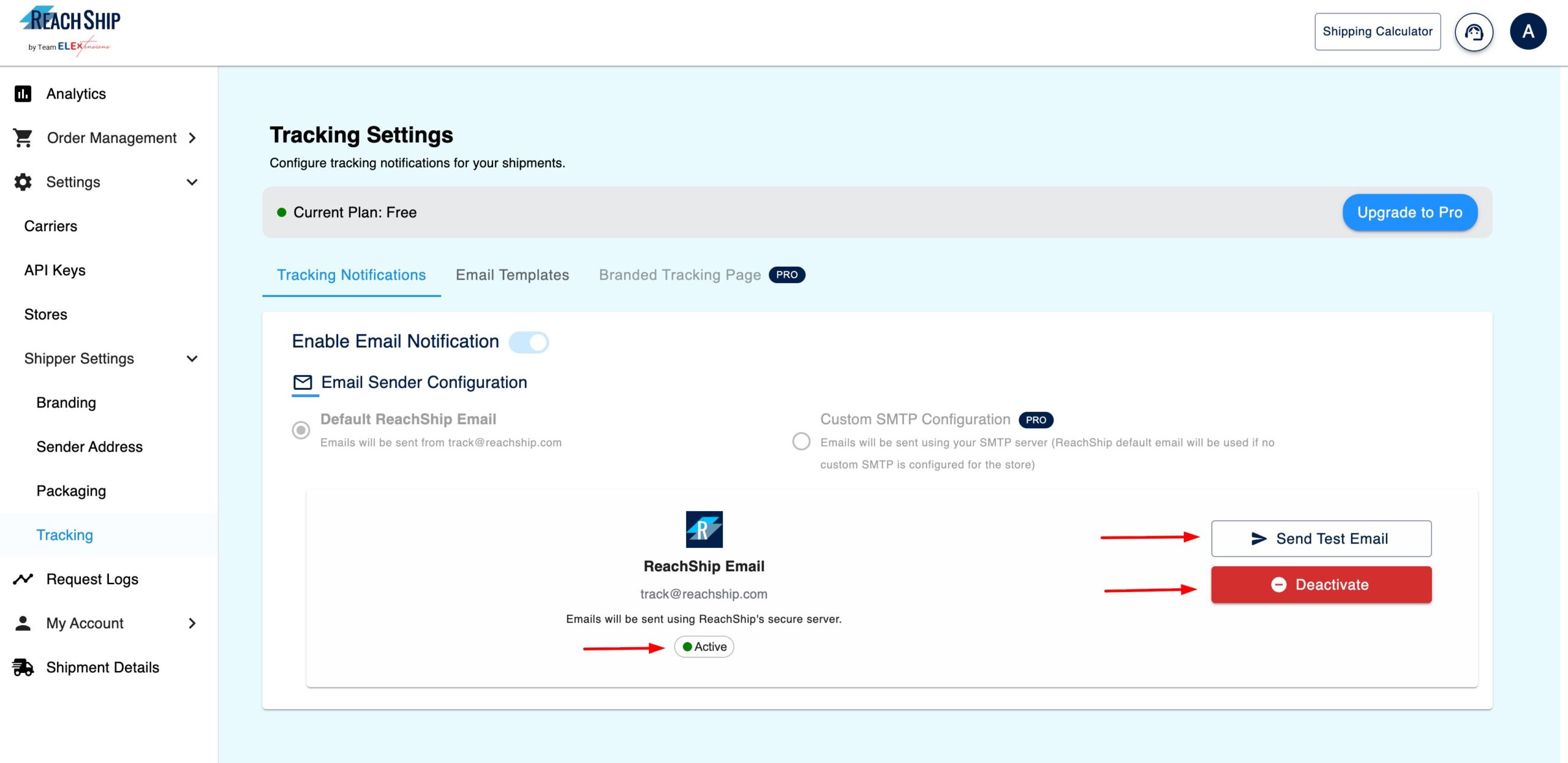
Task: Open the user avatar A menu
Action: 1528,31
